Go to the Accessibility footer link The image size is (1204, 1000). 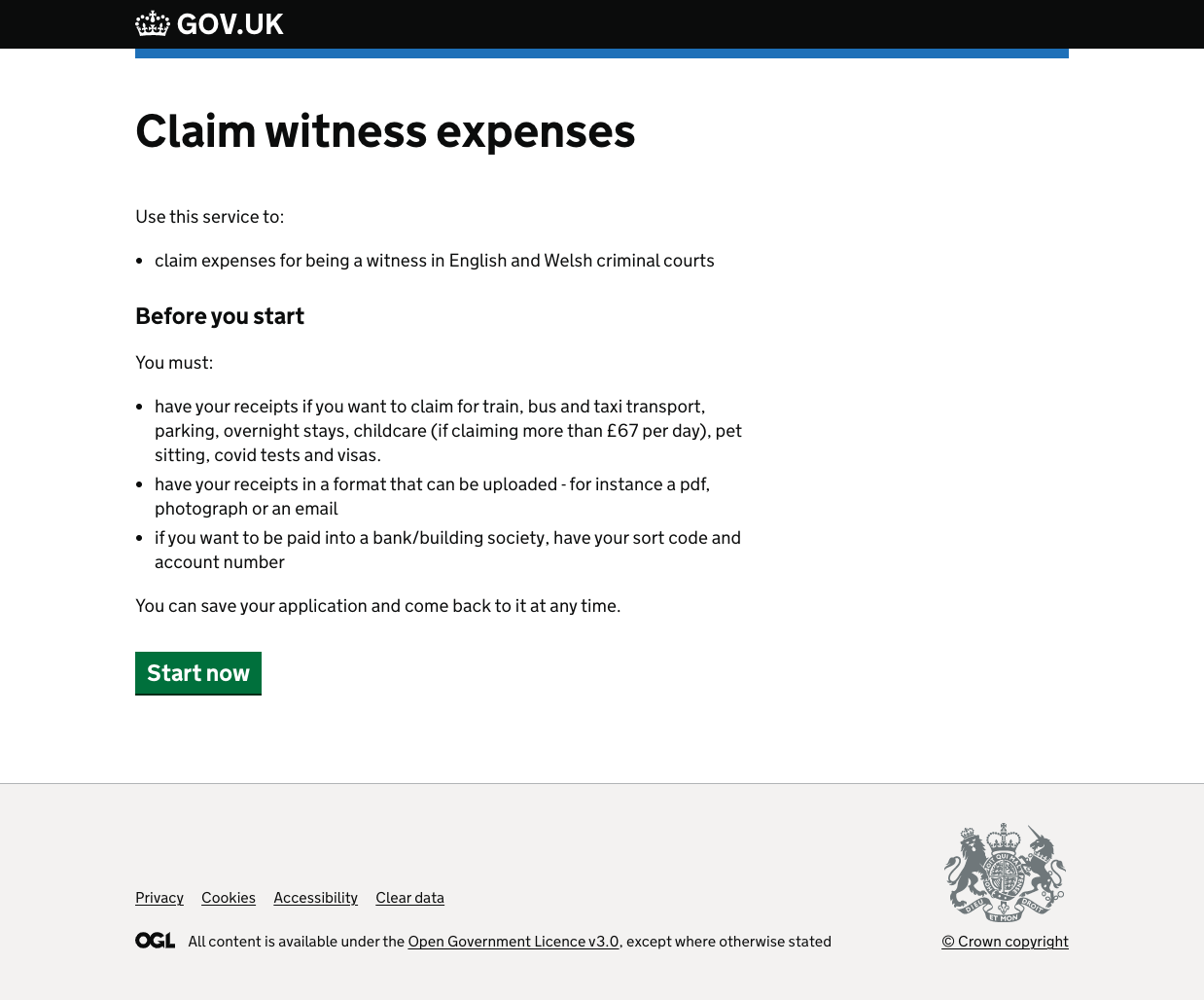click(x=315, y=898)
